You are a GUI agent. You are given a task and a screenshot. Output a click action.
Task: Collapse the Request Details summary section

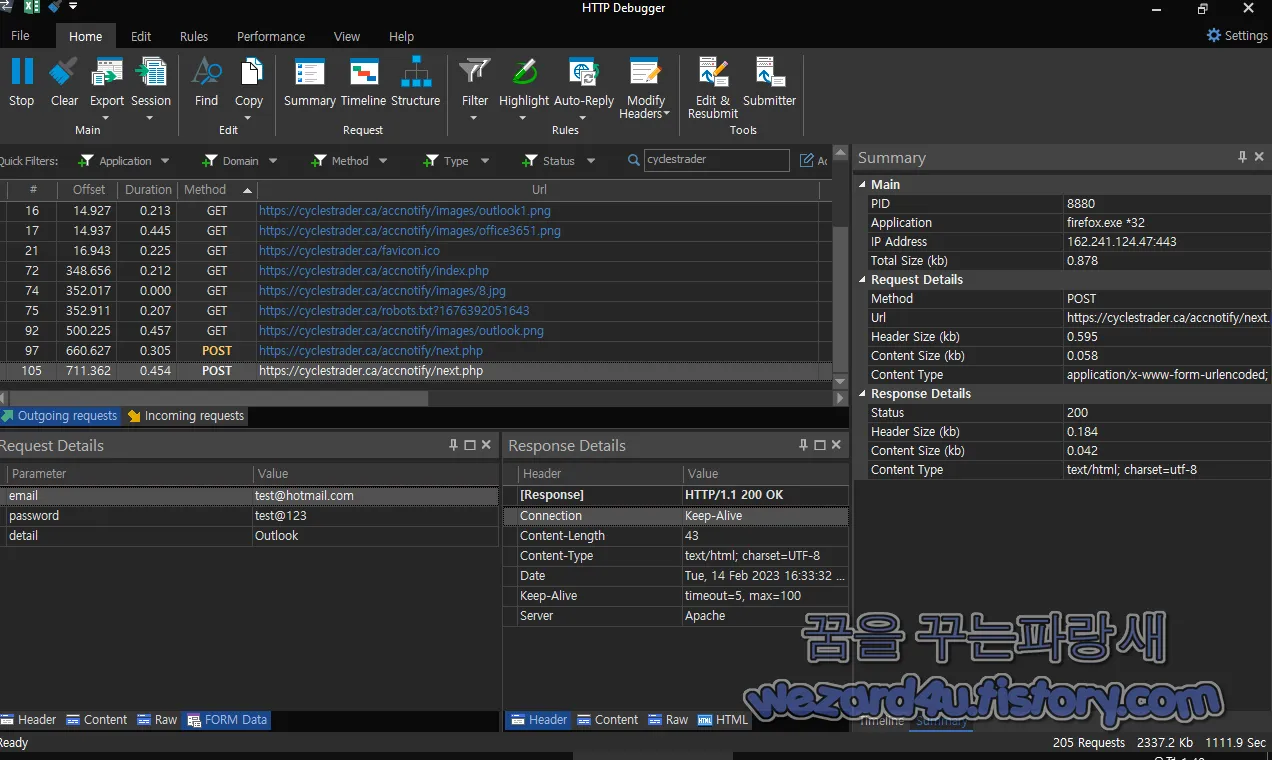tap(862, 280)
